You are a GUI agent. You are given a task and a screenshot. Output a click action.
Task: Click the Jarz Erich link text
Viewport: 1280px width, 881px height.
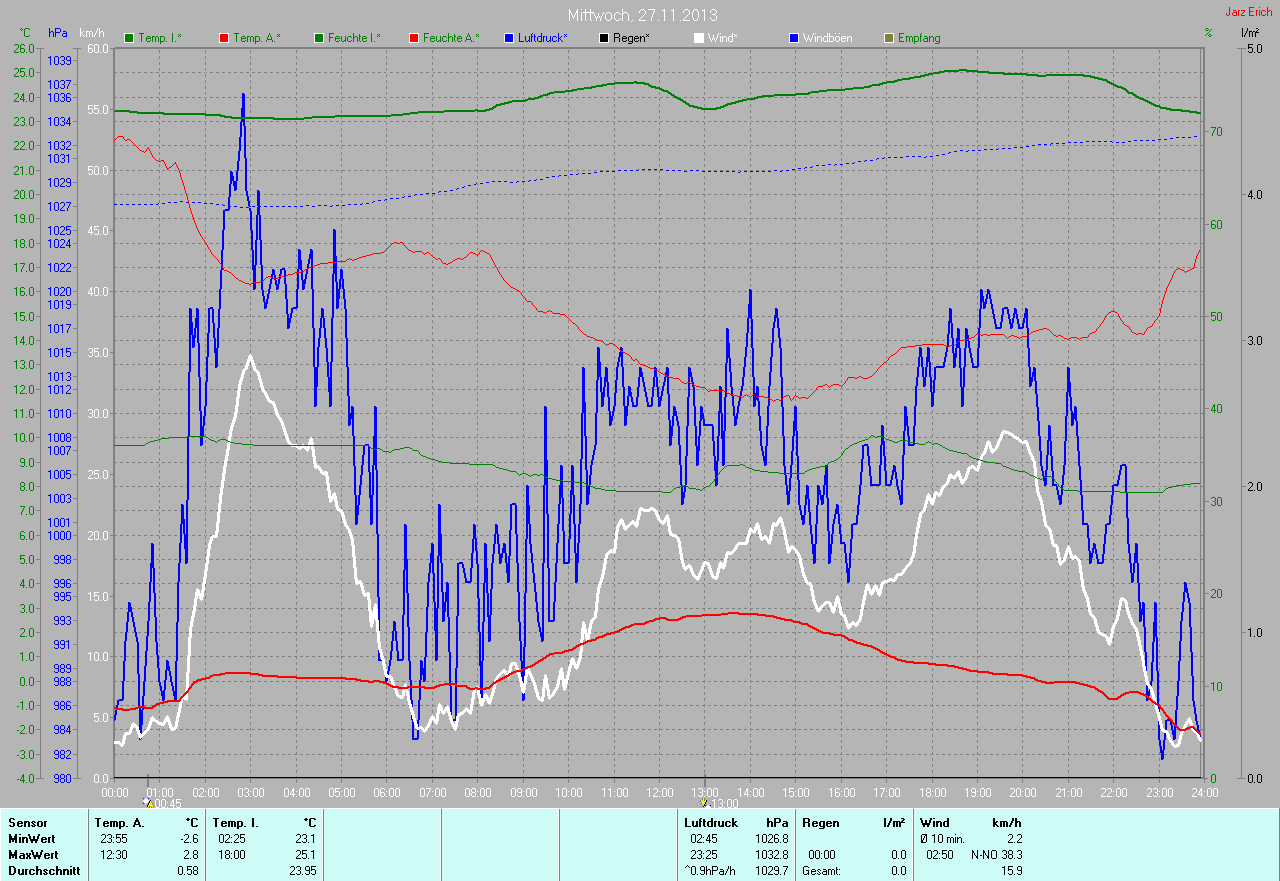pyautogui.click(x=1250, y=12)
